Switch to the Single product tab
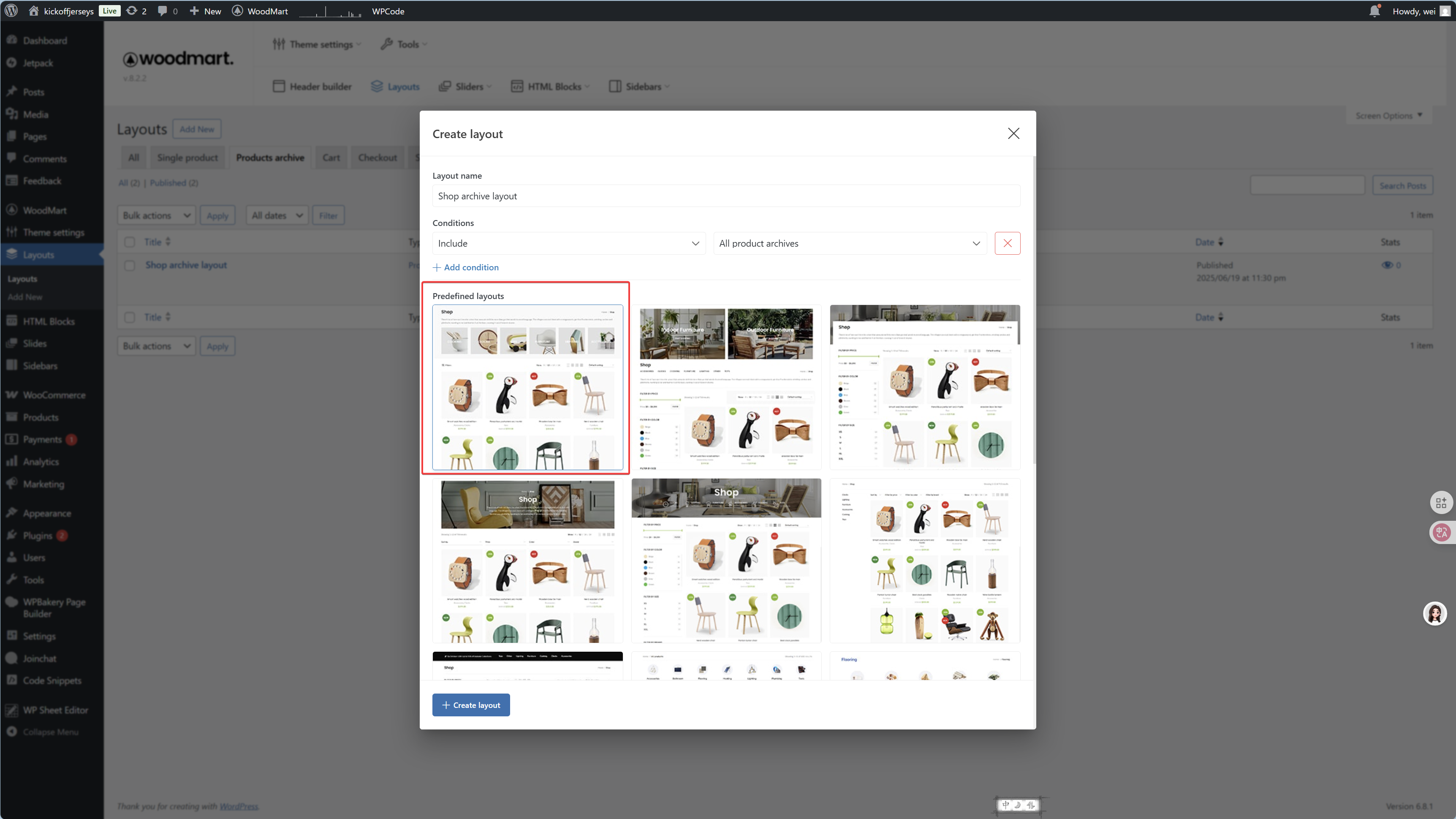The height and width of the screenshot is (819, 1456). click(187, 158)
